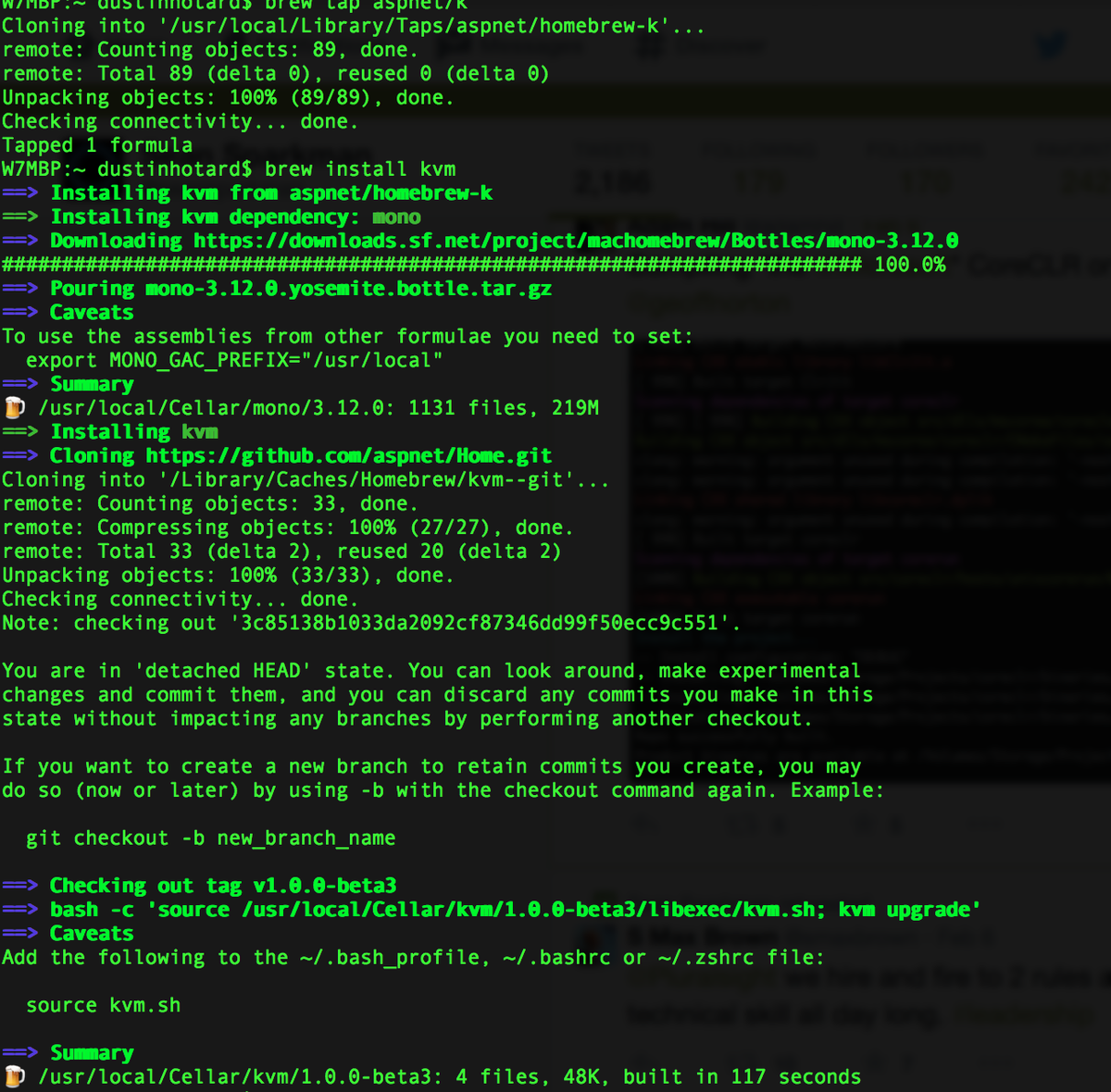Click 'Summary' heading above the kvm Cellar line
Image resolution: width=1111 pixels, height=1092 pixels.
tap(92, 1053)
